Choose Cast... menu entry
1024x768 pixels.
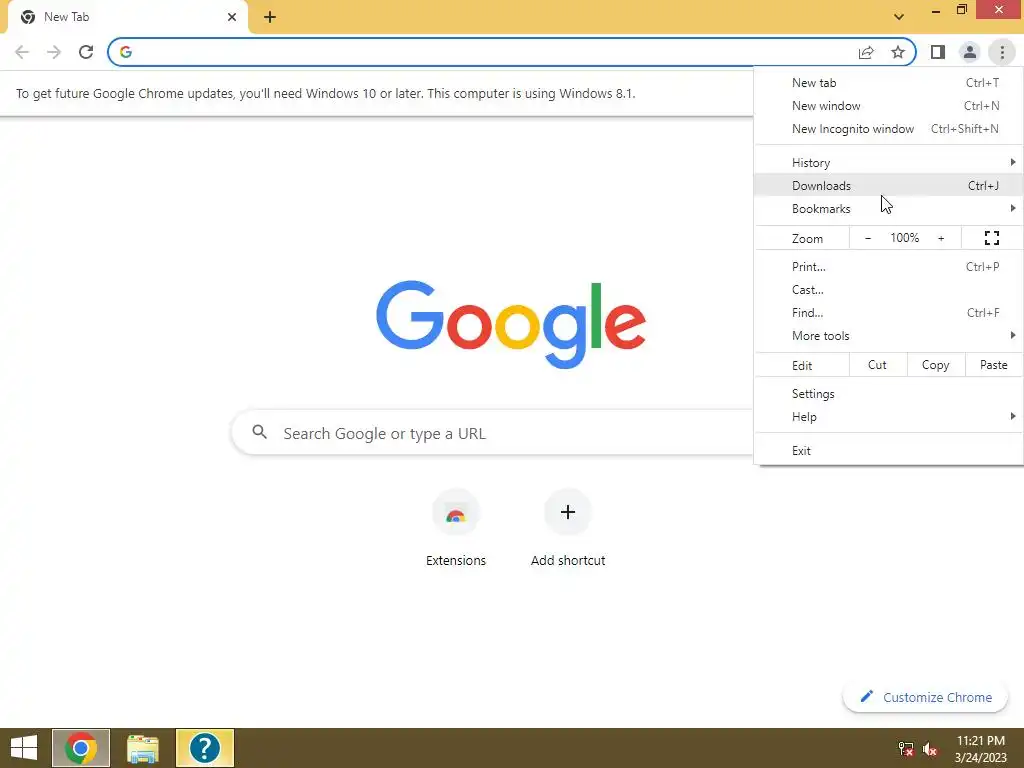(888, 289)
